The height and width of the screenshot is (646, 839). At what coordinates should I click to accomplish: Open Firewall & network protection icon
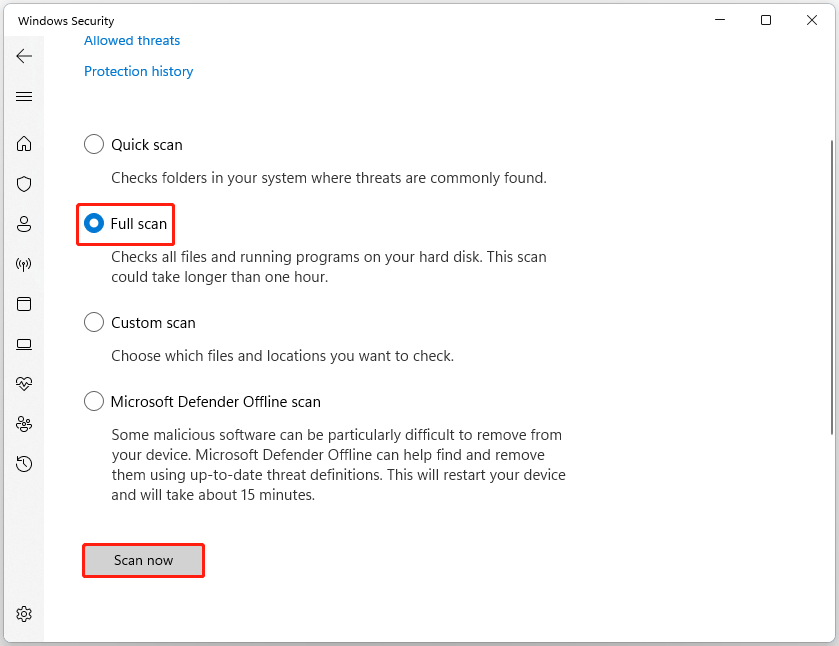[x=24, y=264]
